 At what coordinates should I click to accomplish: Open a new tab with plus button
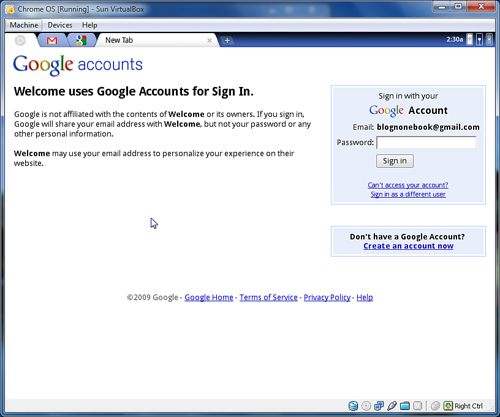[x=227, y=40]
